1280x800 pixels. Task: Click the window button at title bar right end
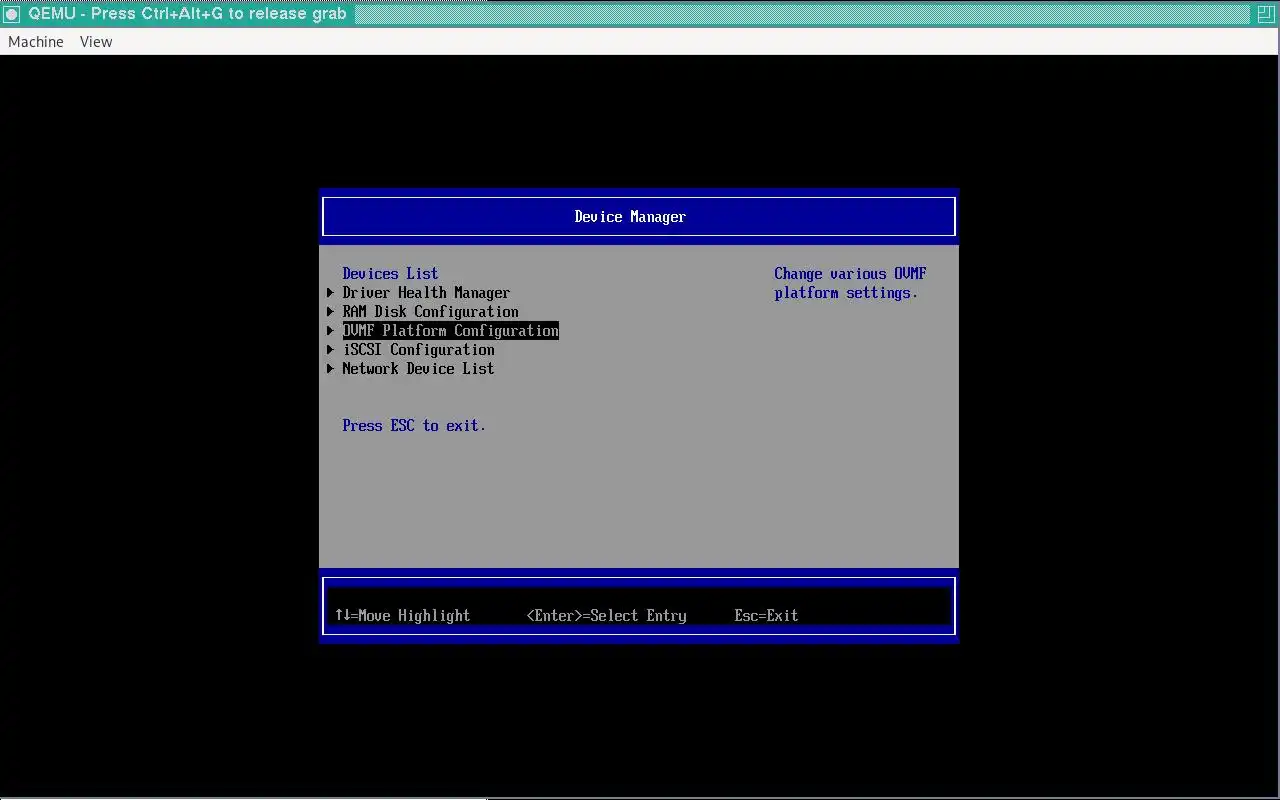pyautogui.click(x=1266, y=14)
